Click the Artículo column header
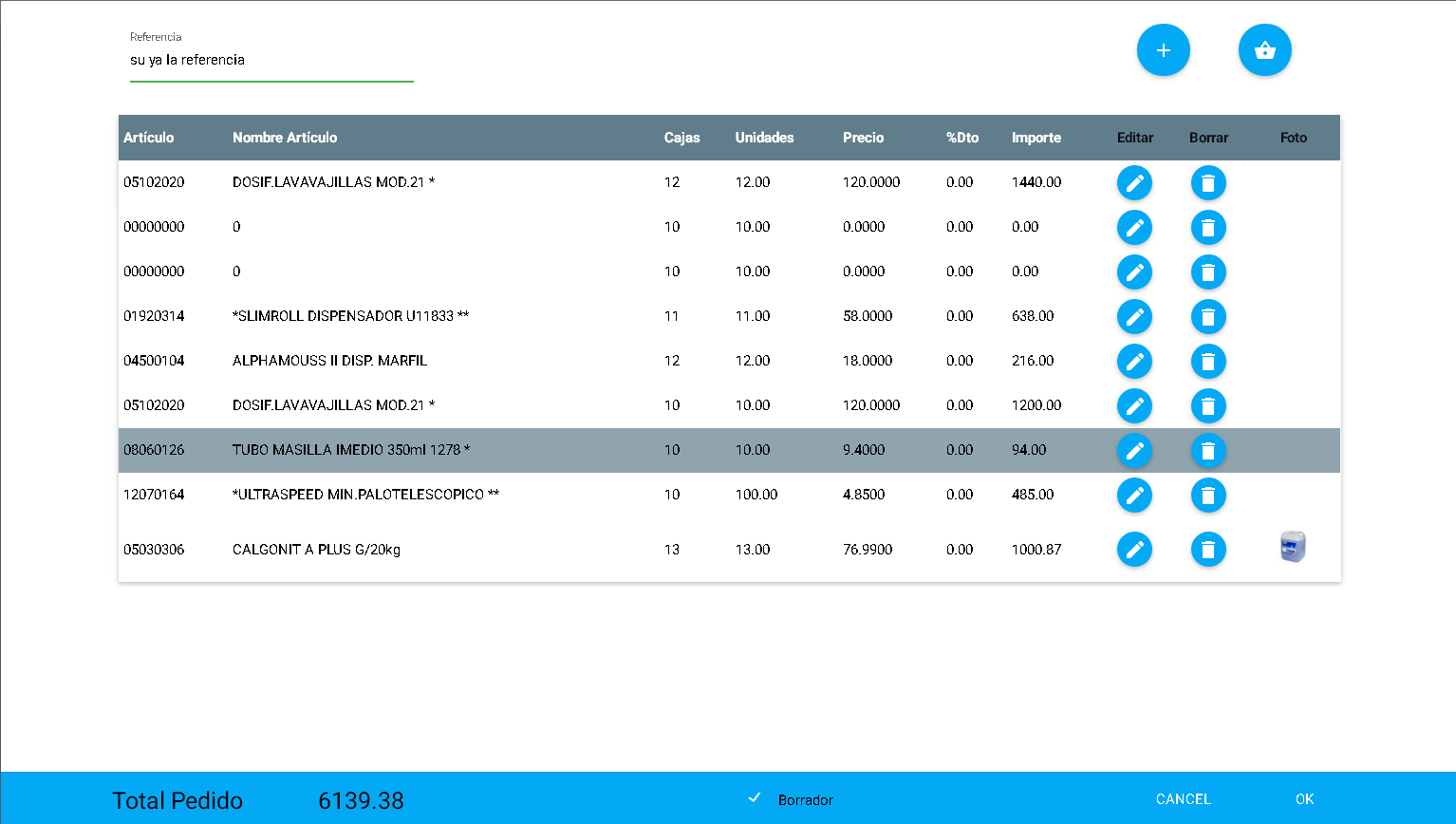The height and width of the screenshot is (824, 1456). point(149,138)
